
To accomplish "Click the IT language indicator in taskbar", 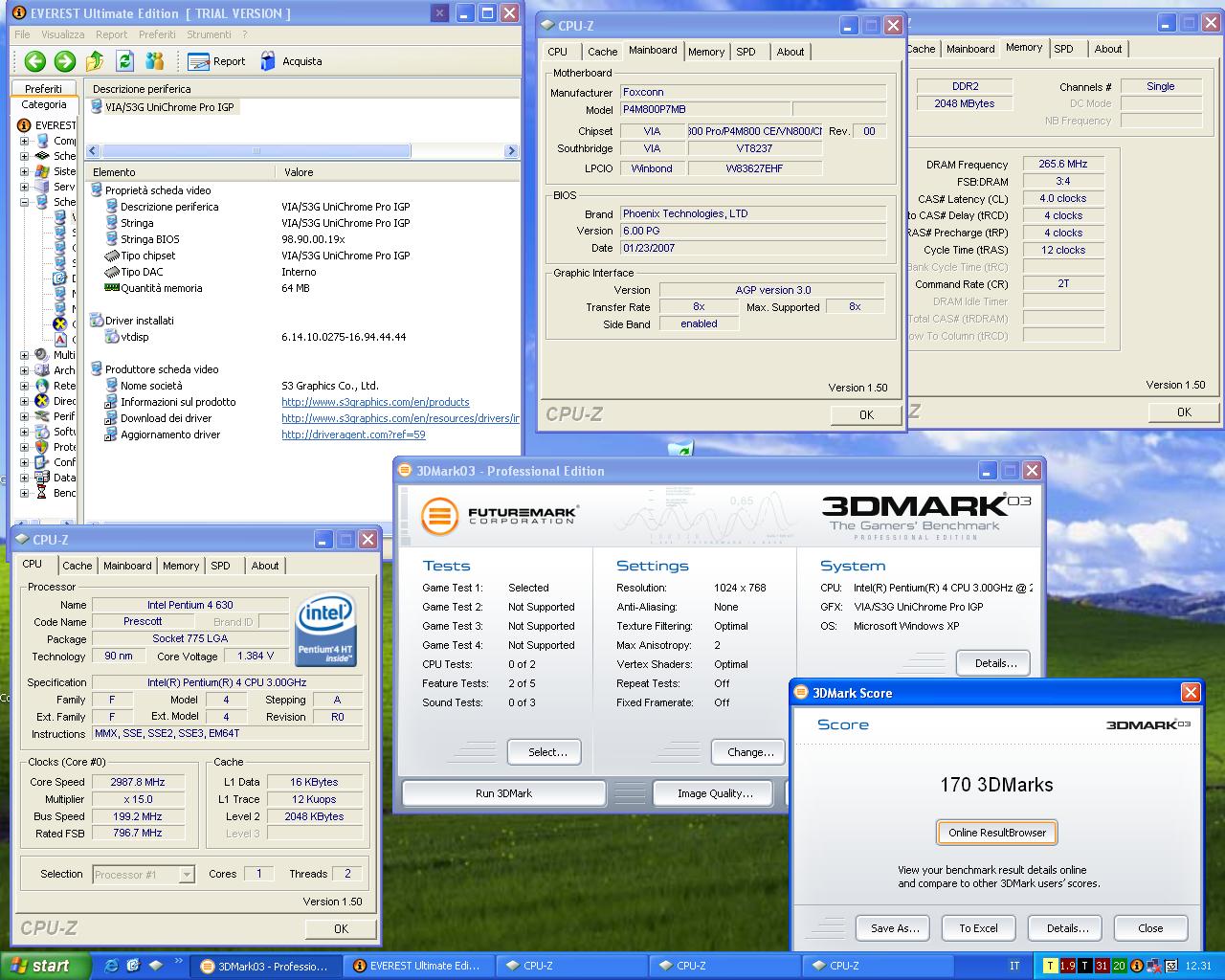I will (x=1014, y=966).
